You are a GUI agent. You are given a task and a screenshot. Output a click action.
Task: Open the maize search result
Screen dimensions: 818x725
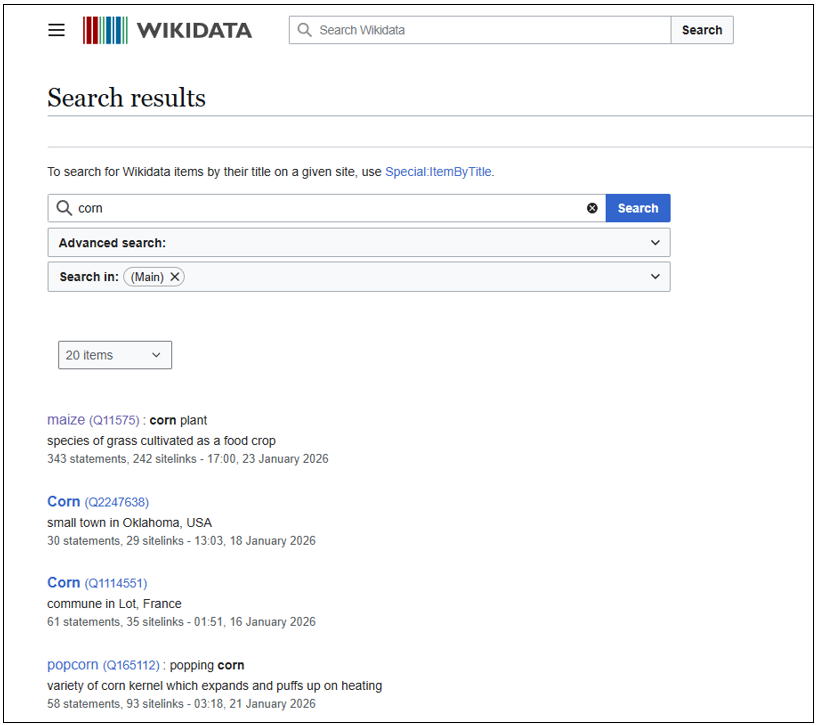(x=66, y=420)
